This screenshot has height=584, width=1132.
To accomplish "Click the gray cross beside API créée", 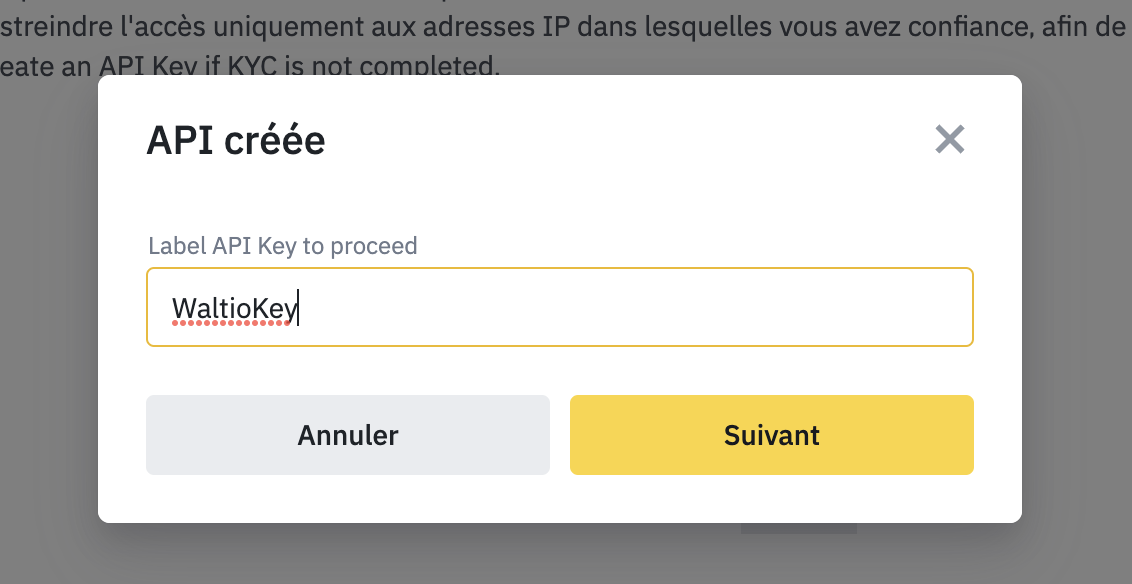I will click(x=949, y=140).
